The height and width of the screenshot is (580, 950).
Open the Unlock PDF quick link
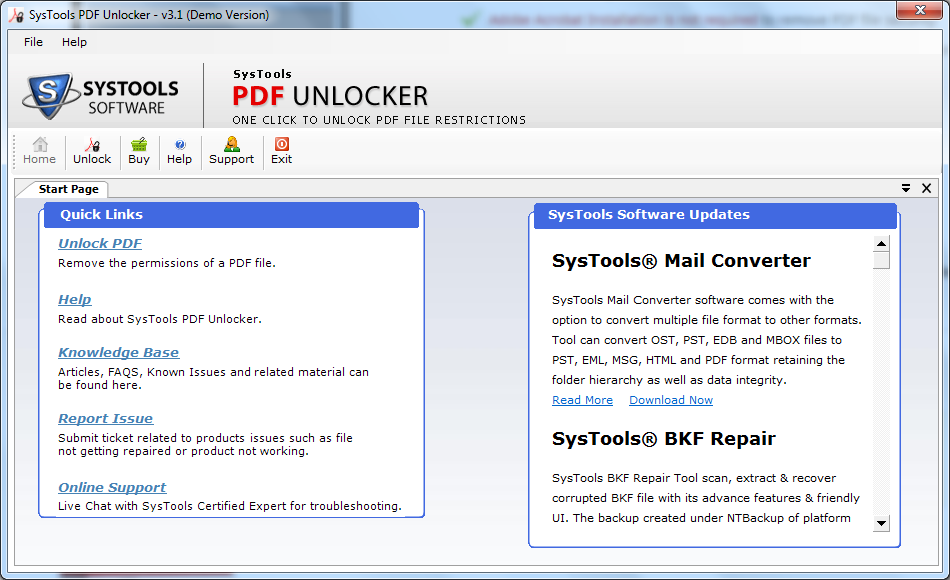99,243
